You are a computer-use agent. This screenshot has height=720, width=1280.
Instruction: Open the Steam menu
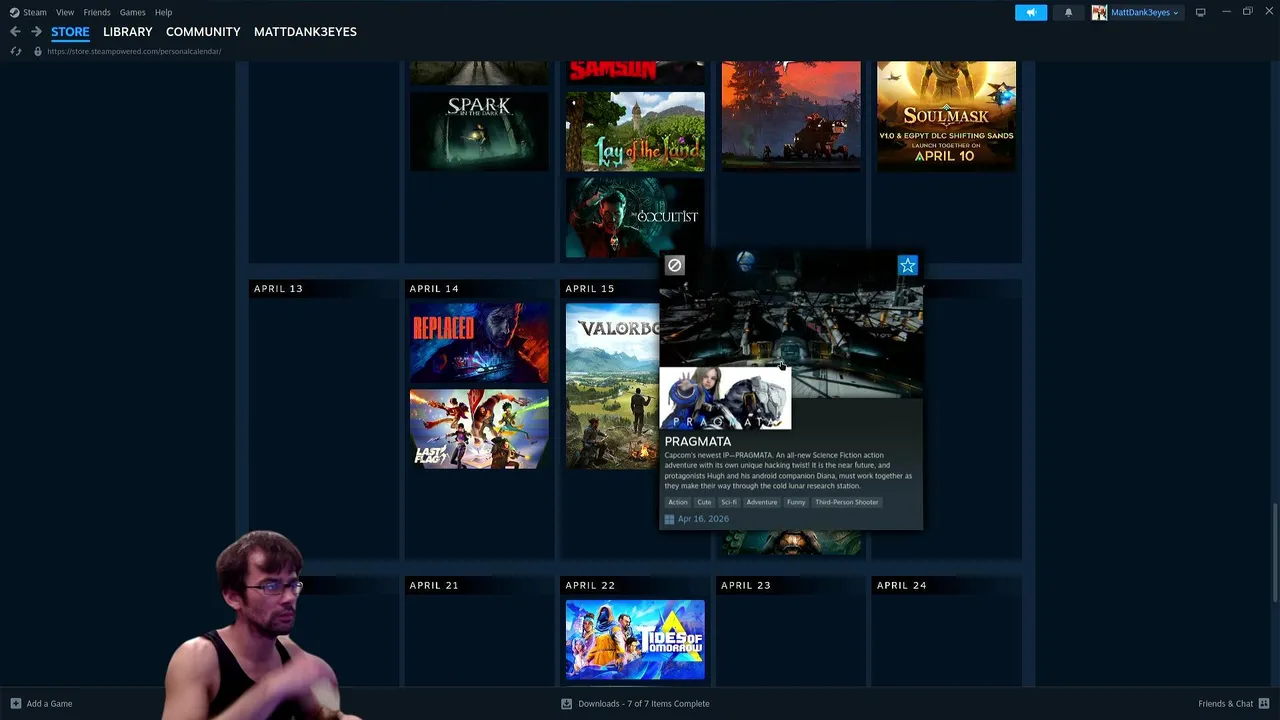coord(35,12)
